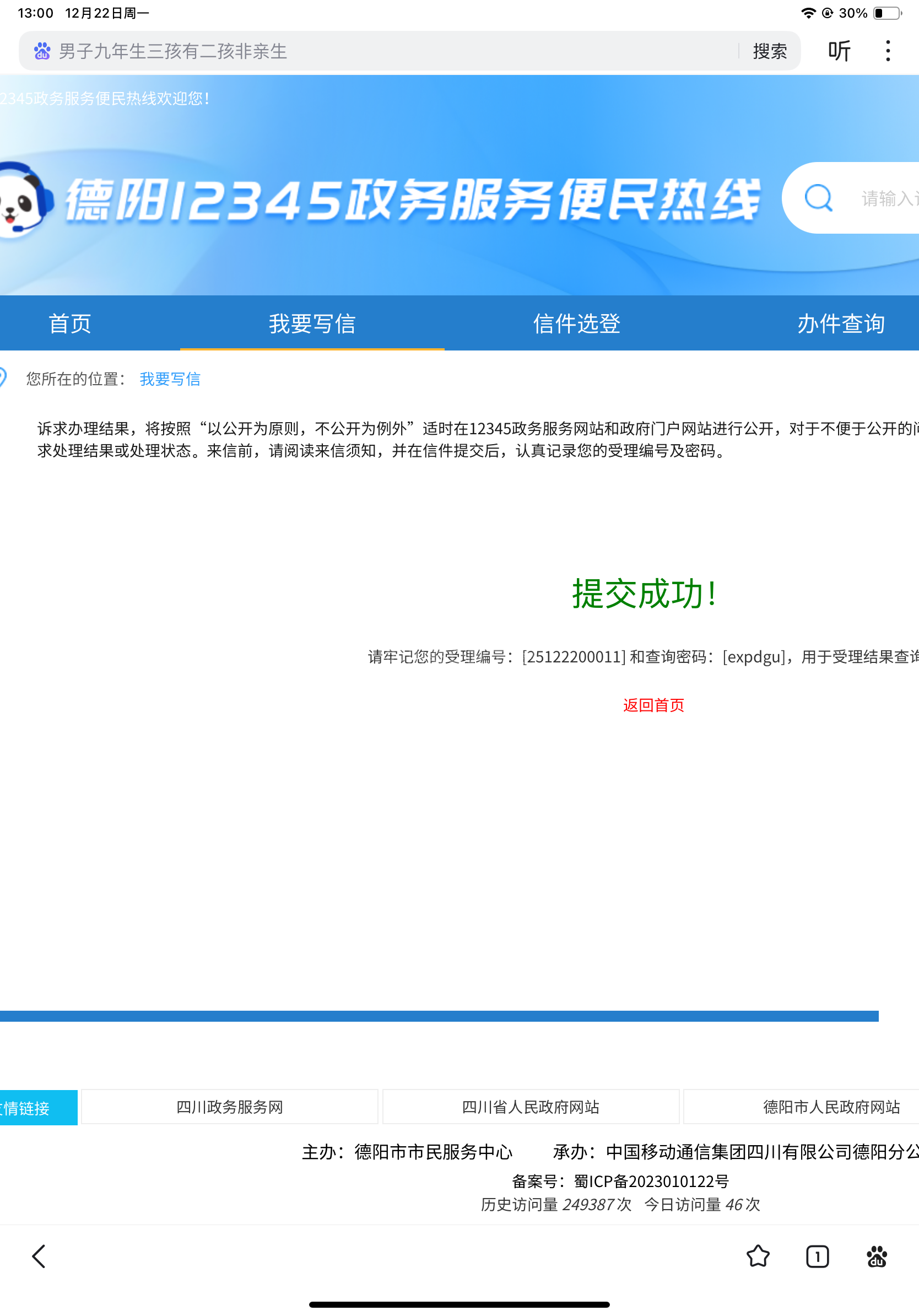
Task: Open the 首页 navigation tab
Action: [x=70, y=324]
